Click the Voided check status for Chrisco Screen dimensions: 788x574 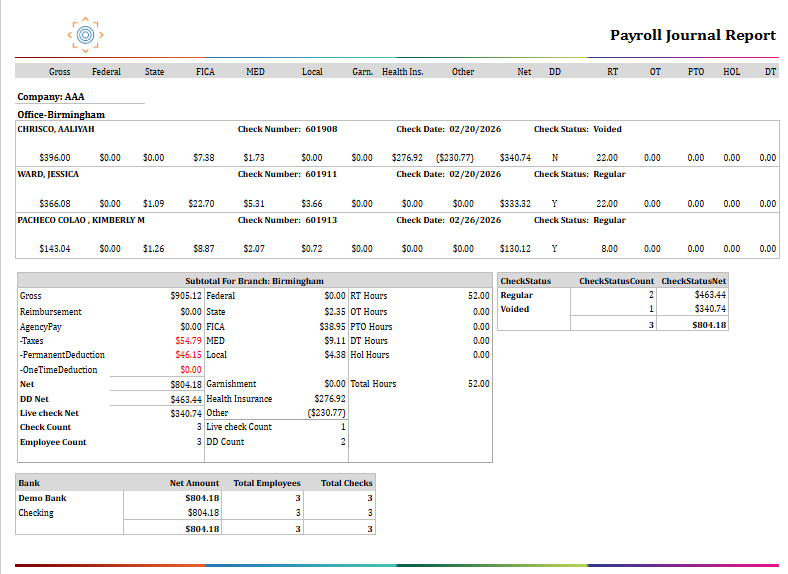click(607, 129)
